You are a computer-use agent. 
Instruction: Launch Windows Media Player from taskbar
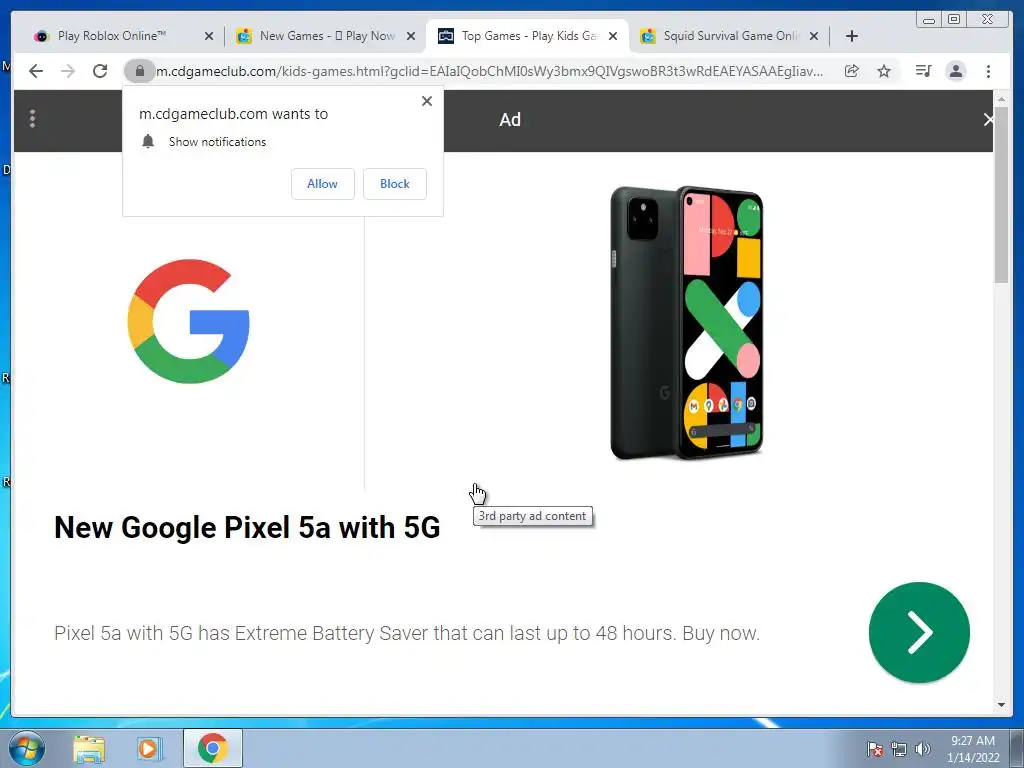click(149, 748)
